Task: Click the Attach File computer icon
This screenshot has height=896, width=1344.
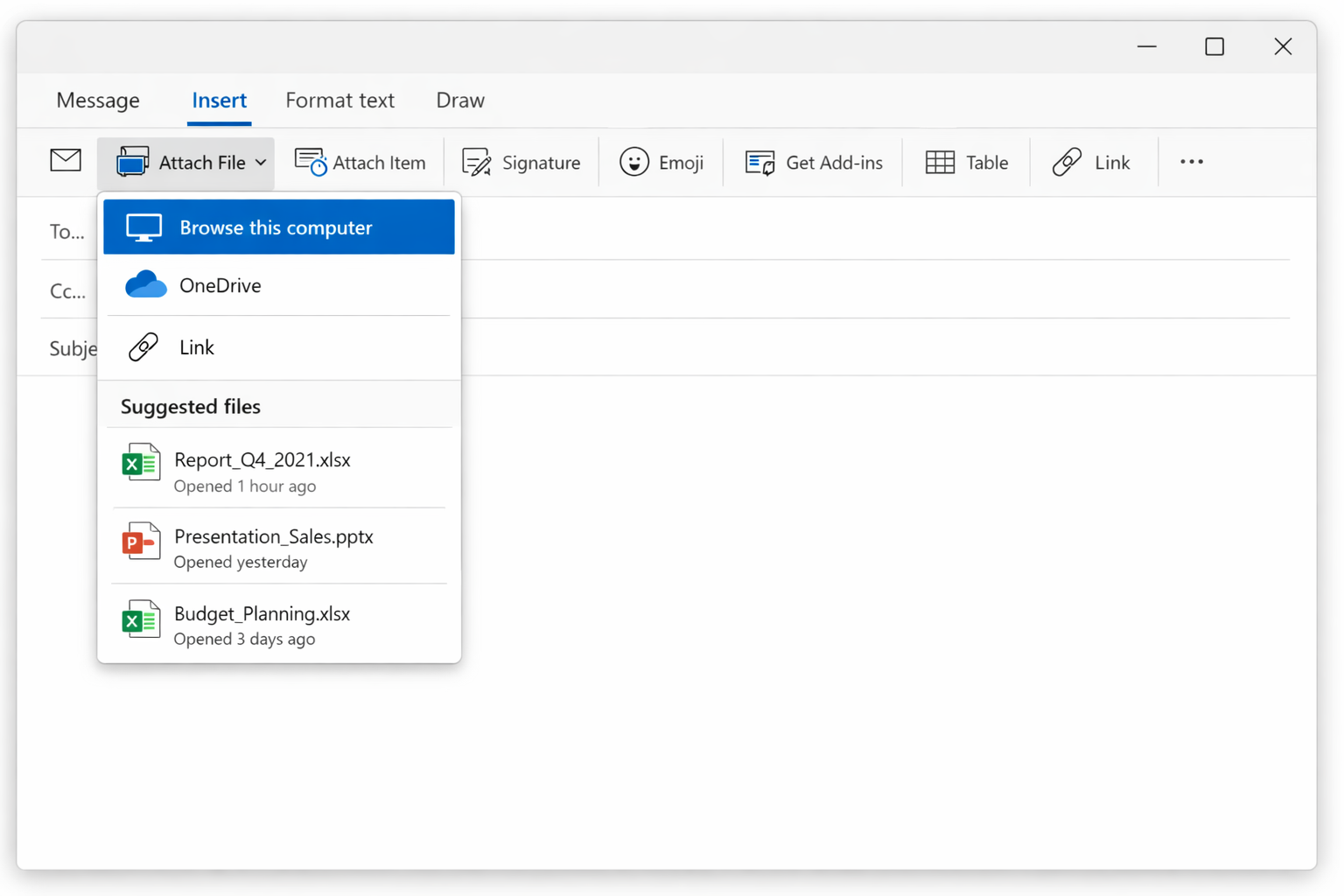Action: [x=133, y=162]
